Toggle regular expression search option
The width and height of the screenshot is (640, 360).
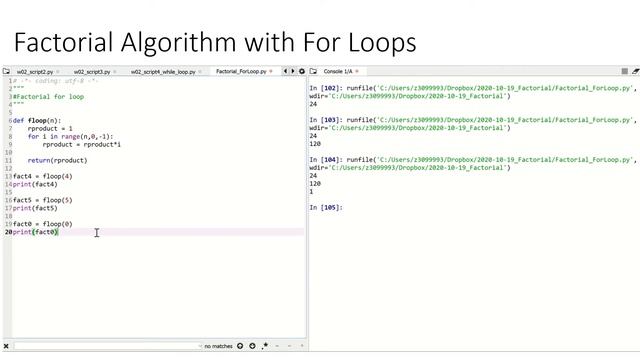coord(265,346)
